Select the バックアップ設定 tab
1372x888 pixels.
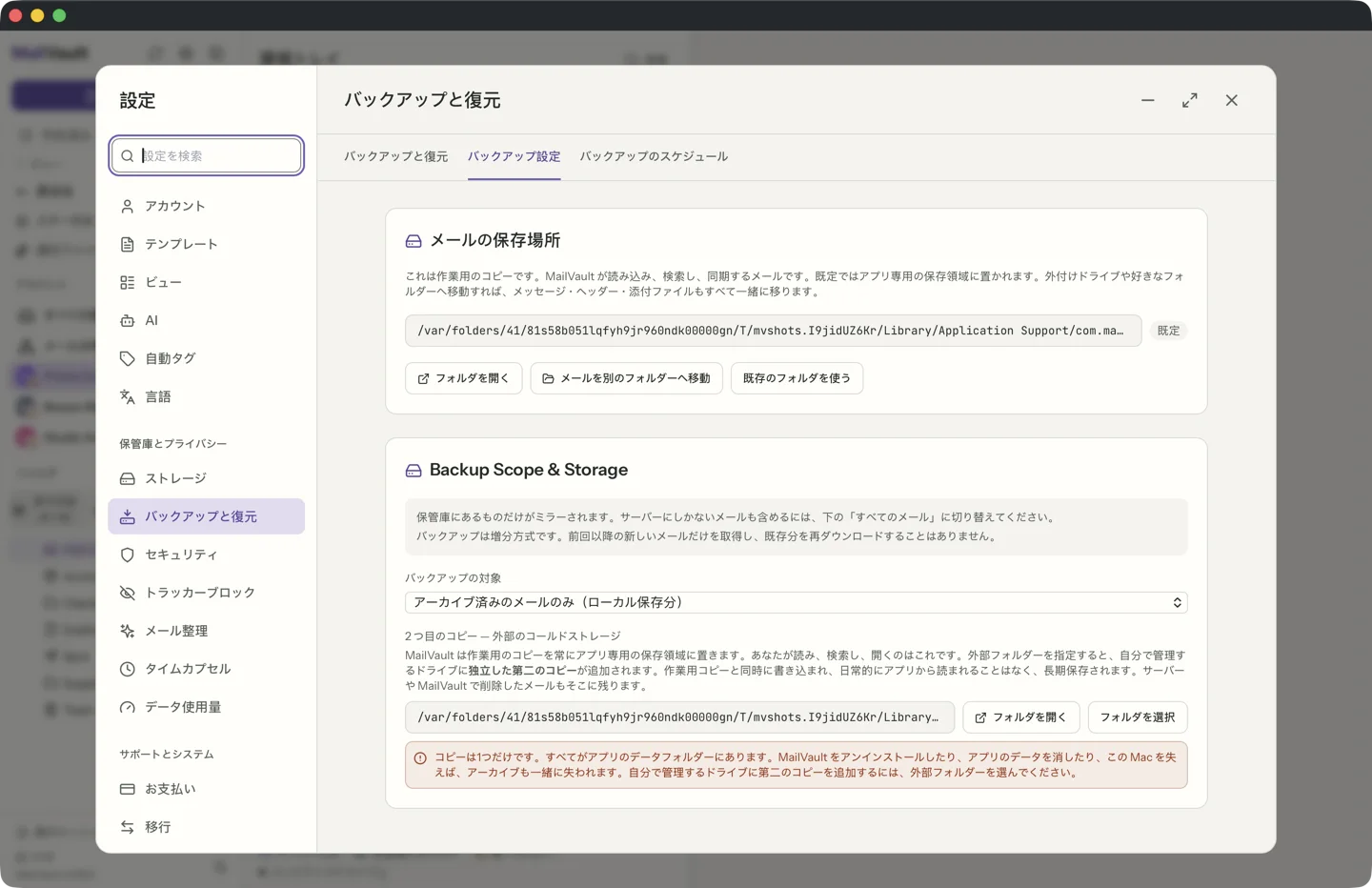tap(514, 156)
